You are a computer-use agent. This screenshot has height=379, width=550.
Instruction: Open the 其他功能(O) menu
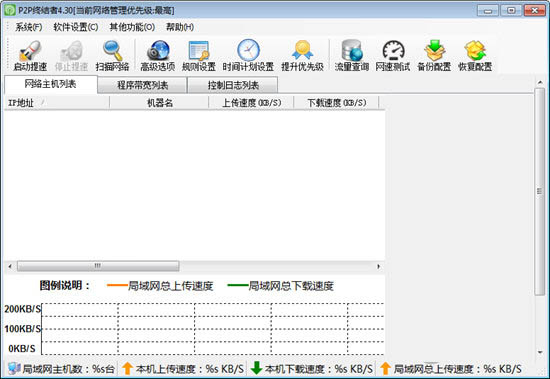click(132, 27)
